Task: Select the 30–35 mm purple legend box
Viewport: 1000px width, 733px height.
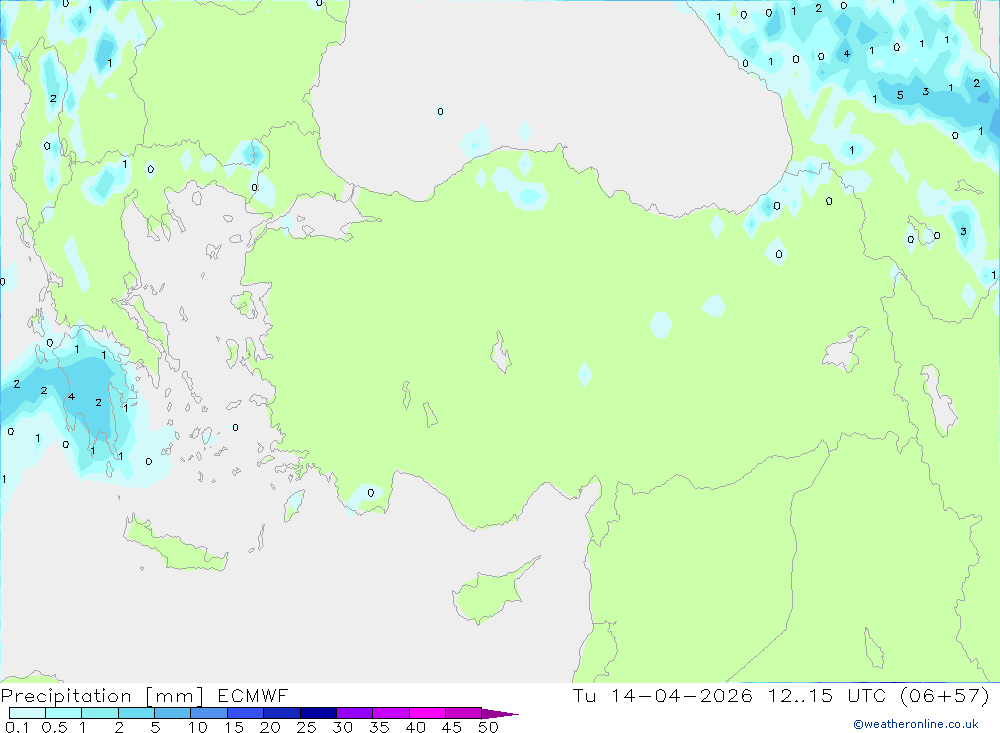Action: point(354,713)
